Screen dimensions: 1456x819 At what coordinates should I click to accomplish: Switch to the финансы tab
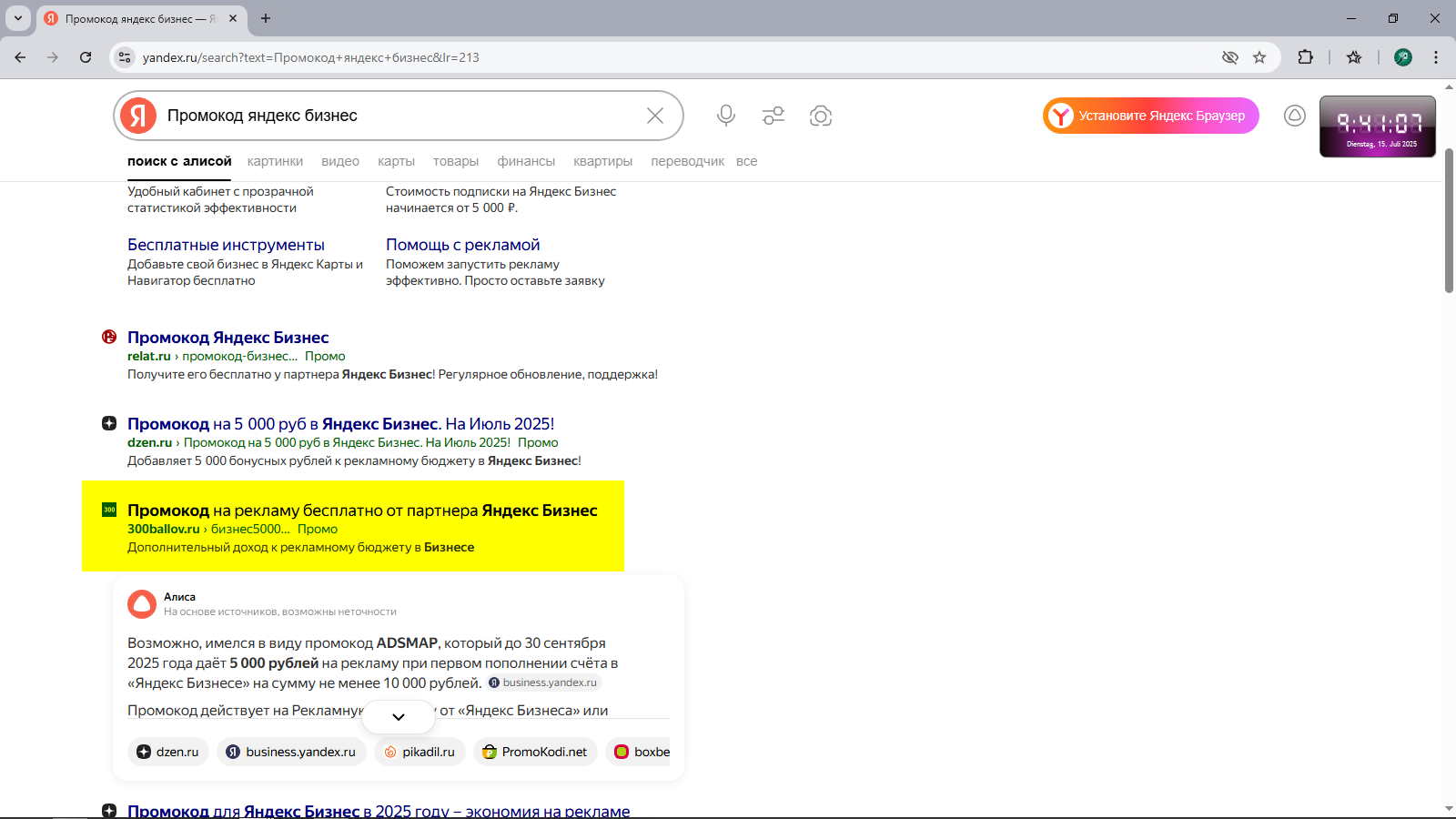pyautogui.click(x=526, y=161)
